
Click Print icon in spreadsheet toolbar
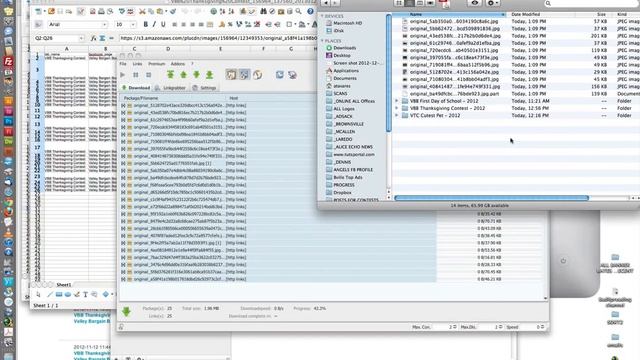click(101, 11)
